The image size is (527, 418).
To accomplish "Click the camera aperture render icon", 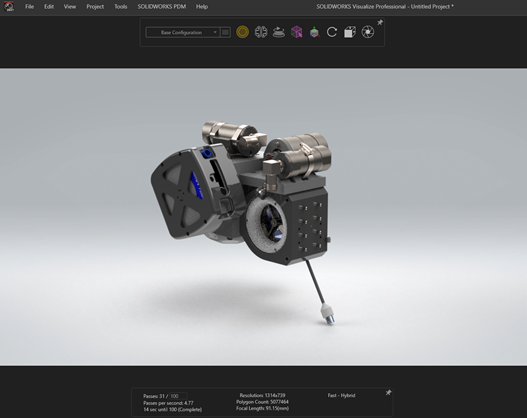I will click(x=368, y=32).
